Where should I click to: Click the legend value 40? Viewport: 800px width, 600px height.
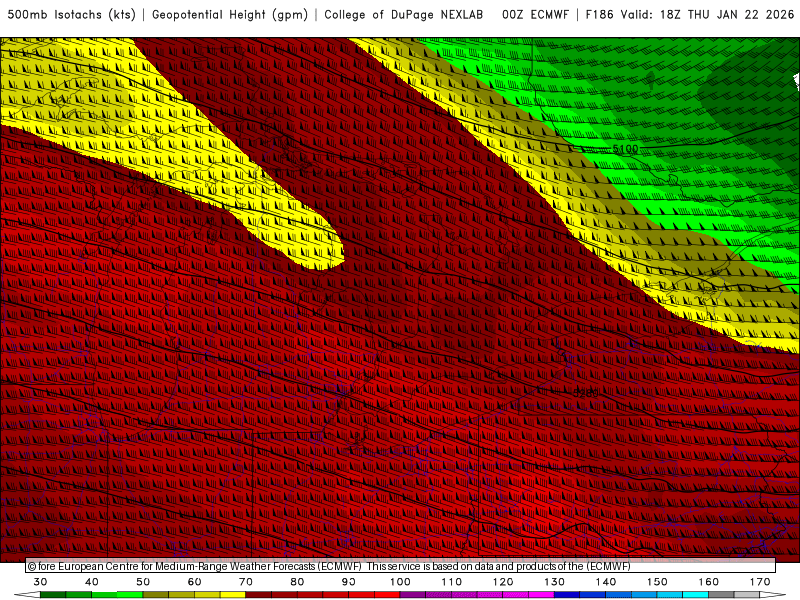click(92, 582)
